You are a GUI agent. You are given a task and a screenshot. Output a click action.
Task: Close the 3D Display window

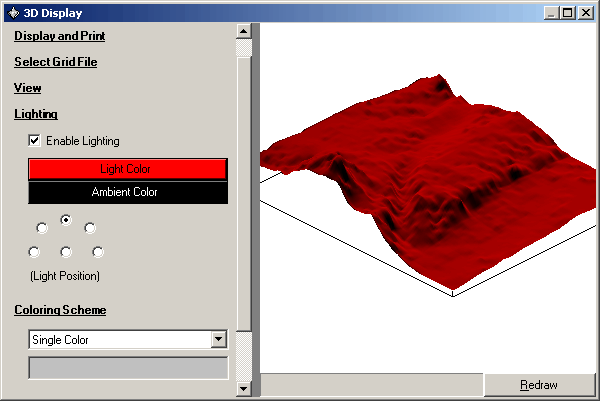pos(586,13)
